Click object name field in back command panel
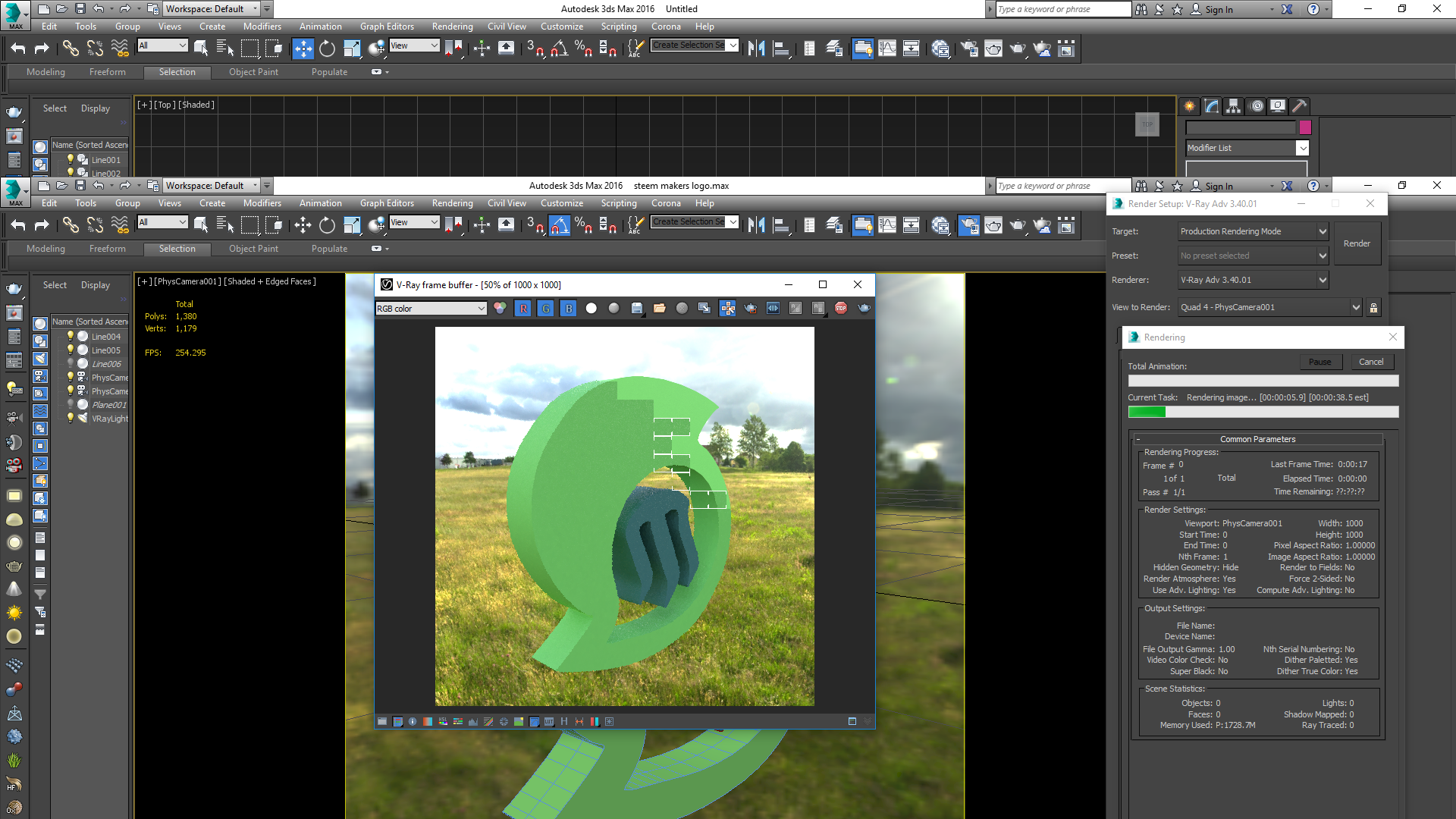This screenshot has width=1456, height=819. pyautogui.click(x=1241, y=127)
